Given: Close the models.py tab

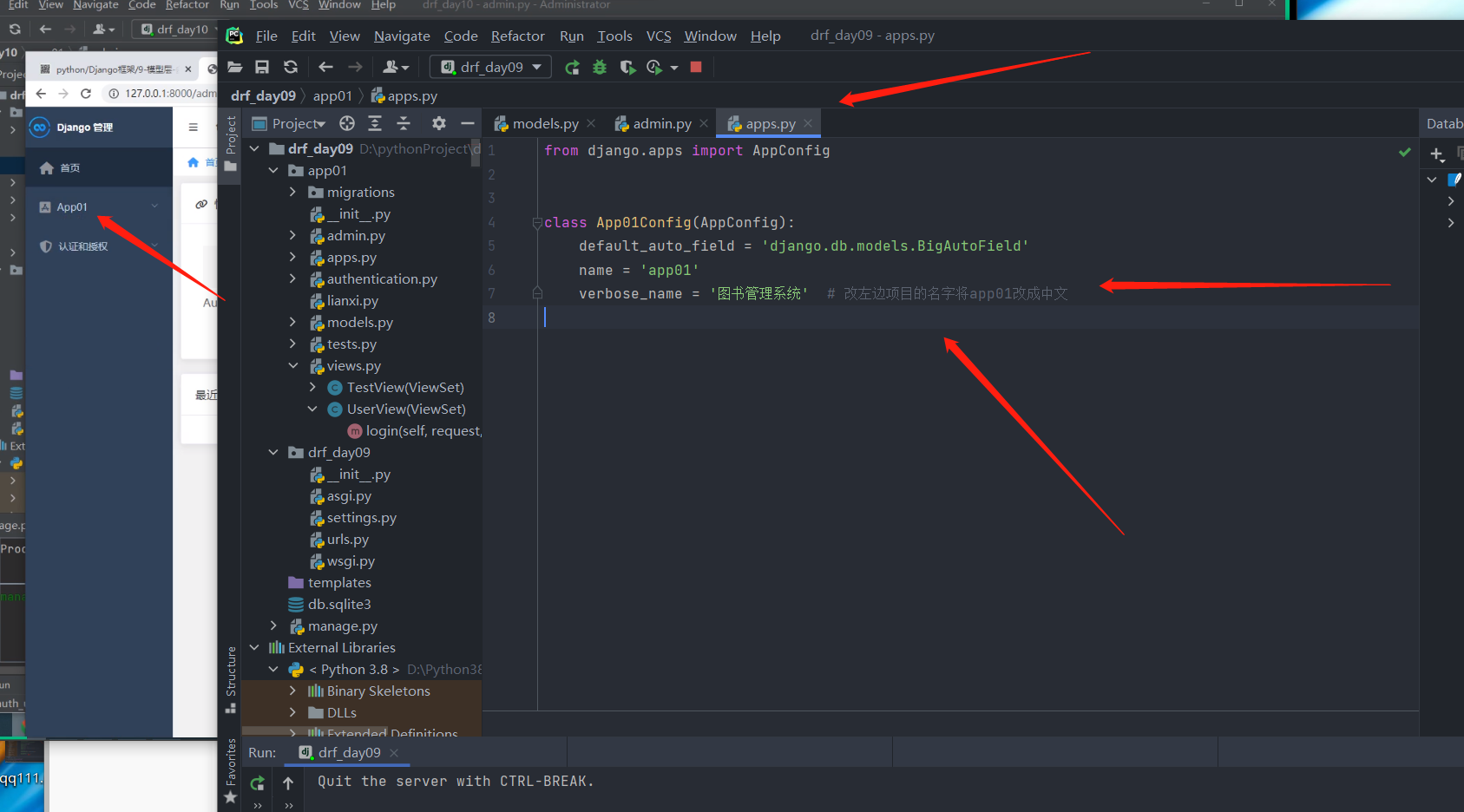Looking at the screenshot, I should pyautogui.click(x=591, y=123).
